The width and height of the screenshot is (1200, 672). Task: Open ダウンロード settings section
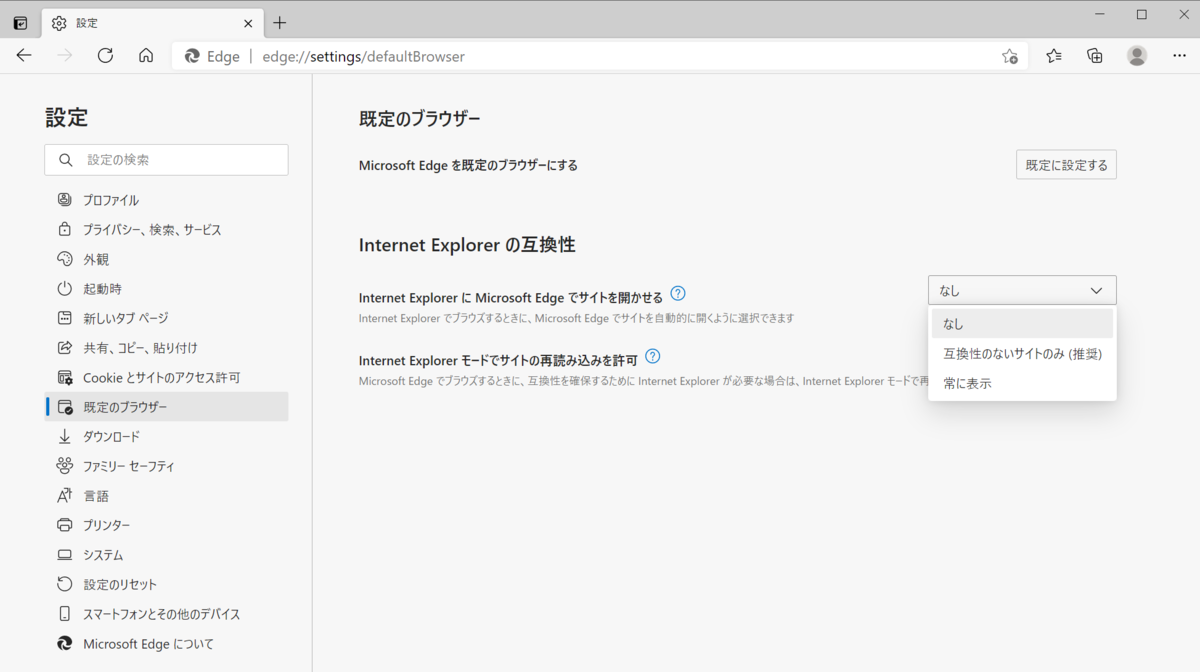pyautogui.click(x=166, y=436)
